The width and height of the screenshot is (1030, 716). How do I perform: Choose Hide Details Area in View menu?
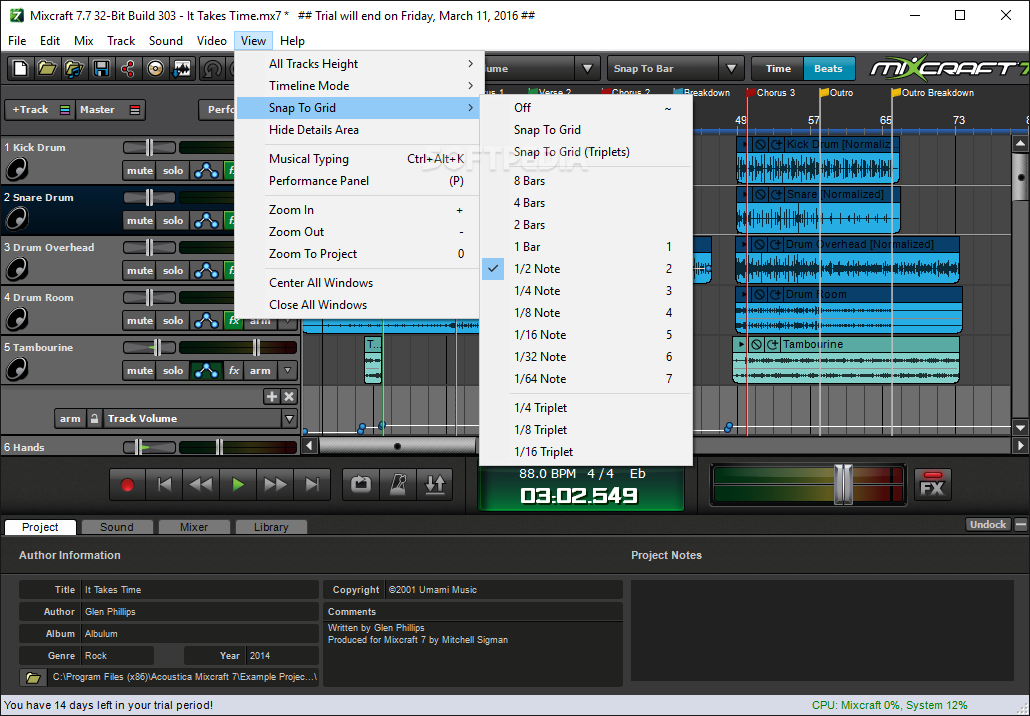(359, 130)
